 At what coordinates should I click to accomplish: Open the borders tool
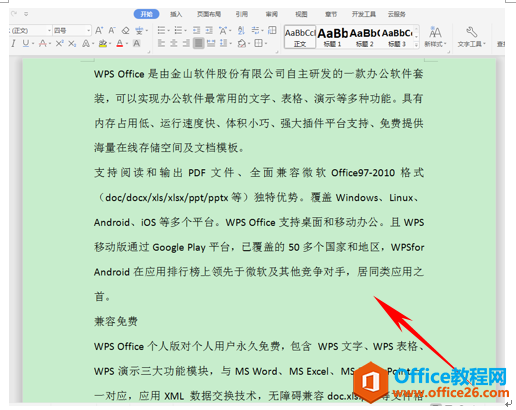(x=258, y=43)
